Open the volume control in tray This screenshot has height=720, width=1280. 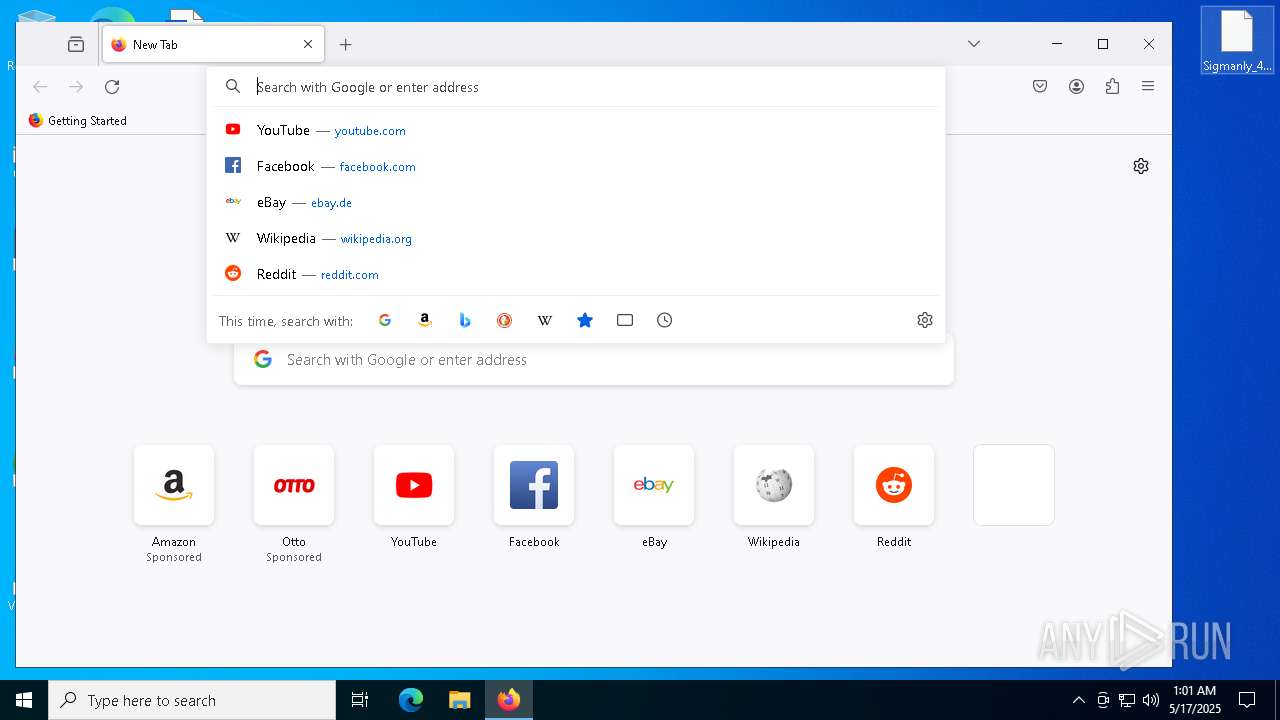(x=1151, y=700)
